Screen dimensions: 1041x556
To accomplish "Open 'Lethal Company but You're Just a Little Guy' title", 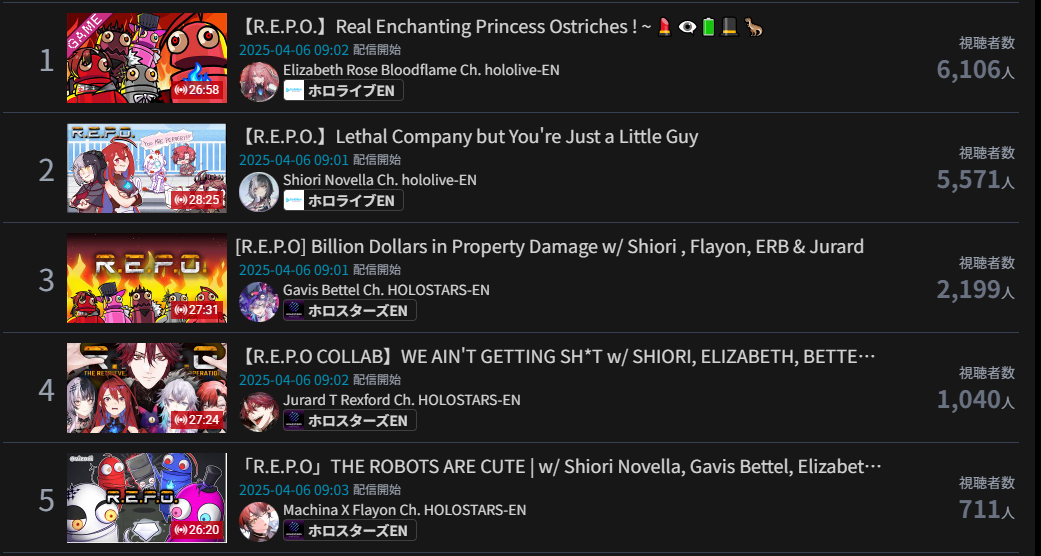I will 469,137.
